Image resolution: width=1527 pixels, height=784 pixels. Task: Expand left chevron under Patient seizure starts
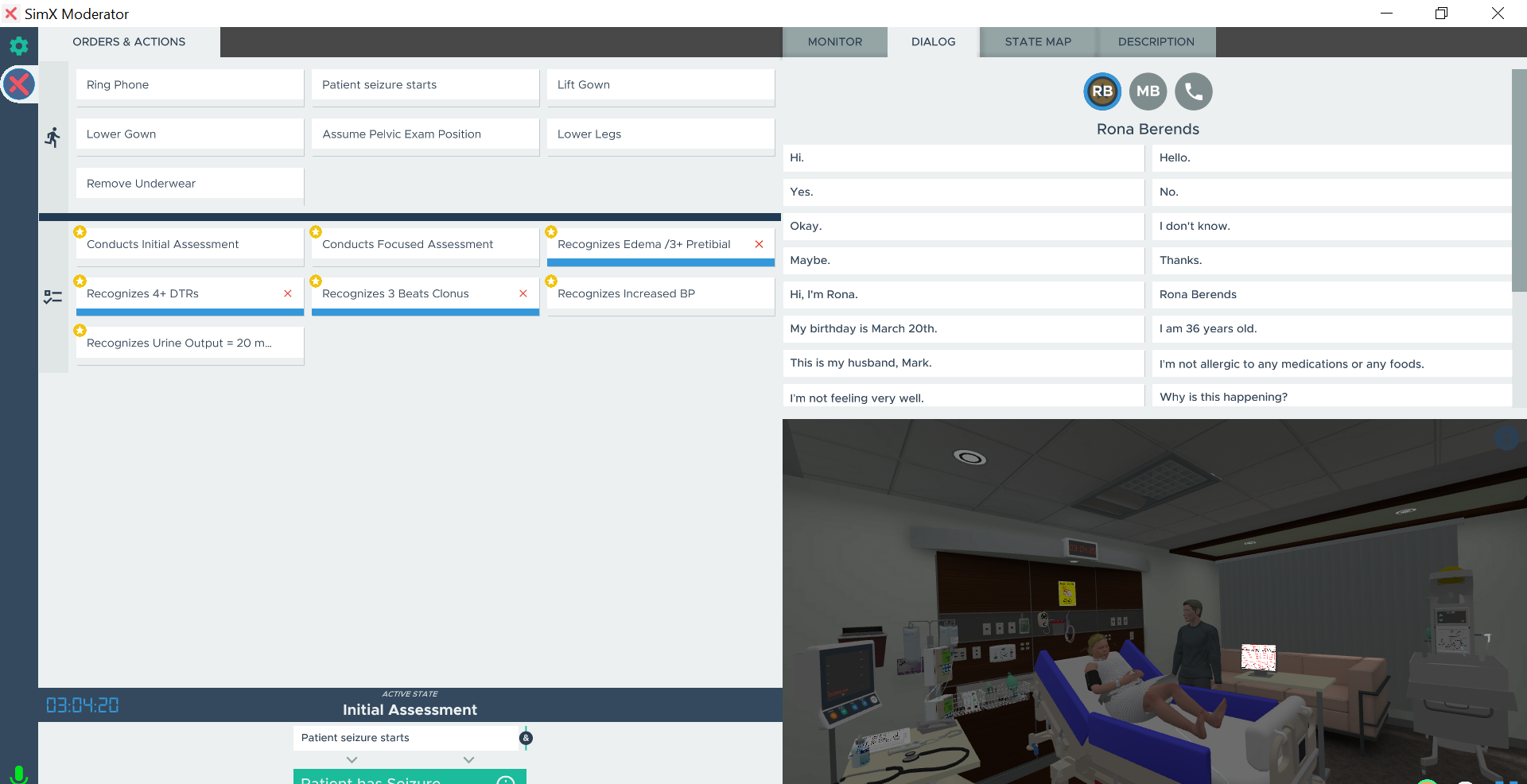point(352,760)
